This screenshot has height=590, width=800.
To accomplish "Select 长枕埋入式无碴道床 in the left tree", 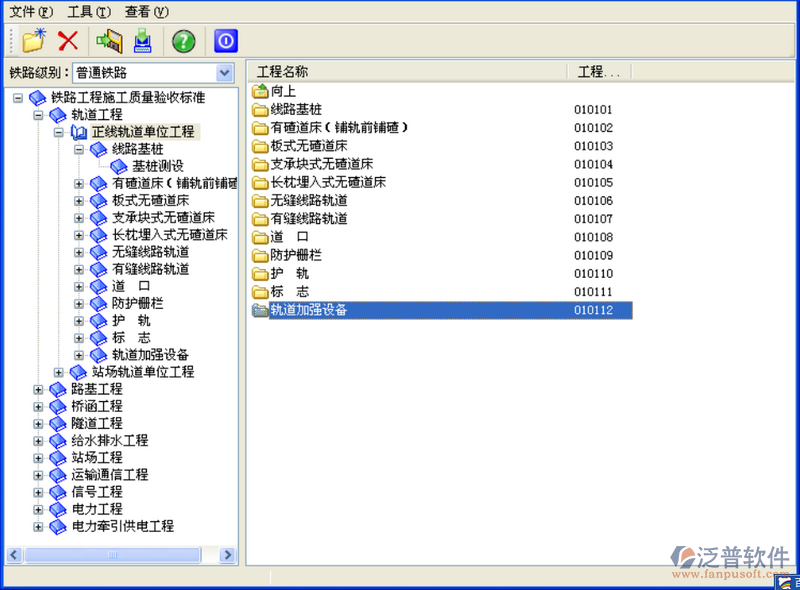I will [170, 235].
